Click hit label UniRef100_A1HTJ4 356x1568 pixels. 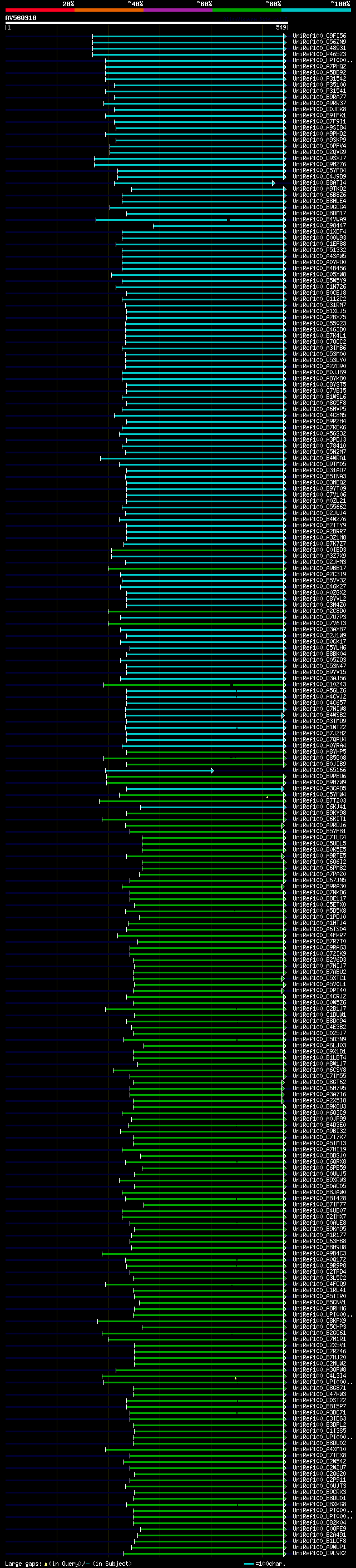pyautogui.click(x=319, y=923)
